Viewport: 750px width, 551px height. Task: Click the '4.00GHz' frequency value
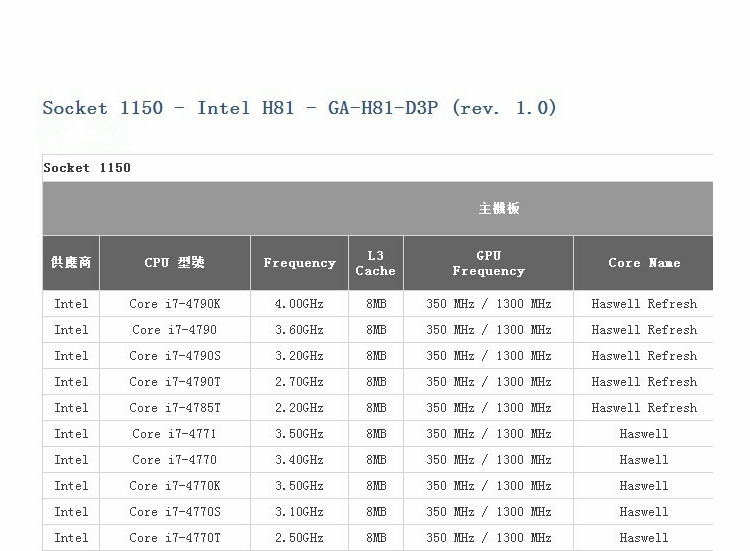coord(299,304)
